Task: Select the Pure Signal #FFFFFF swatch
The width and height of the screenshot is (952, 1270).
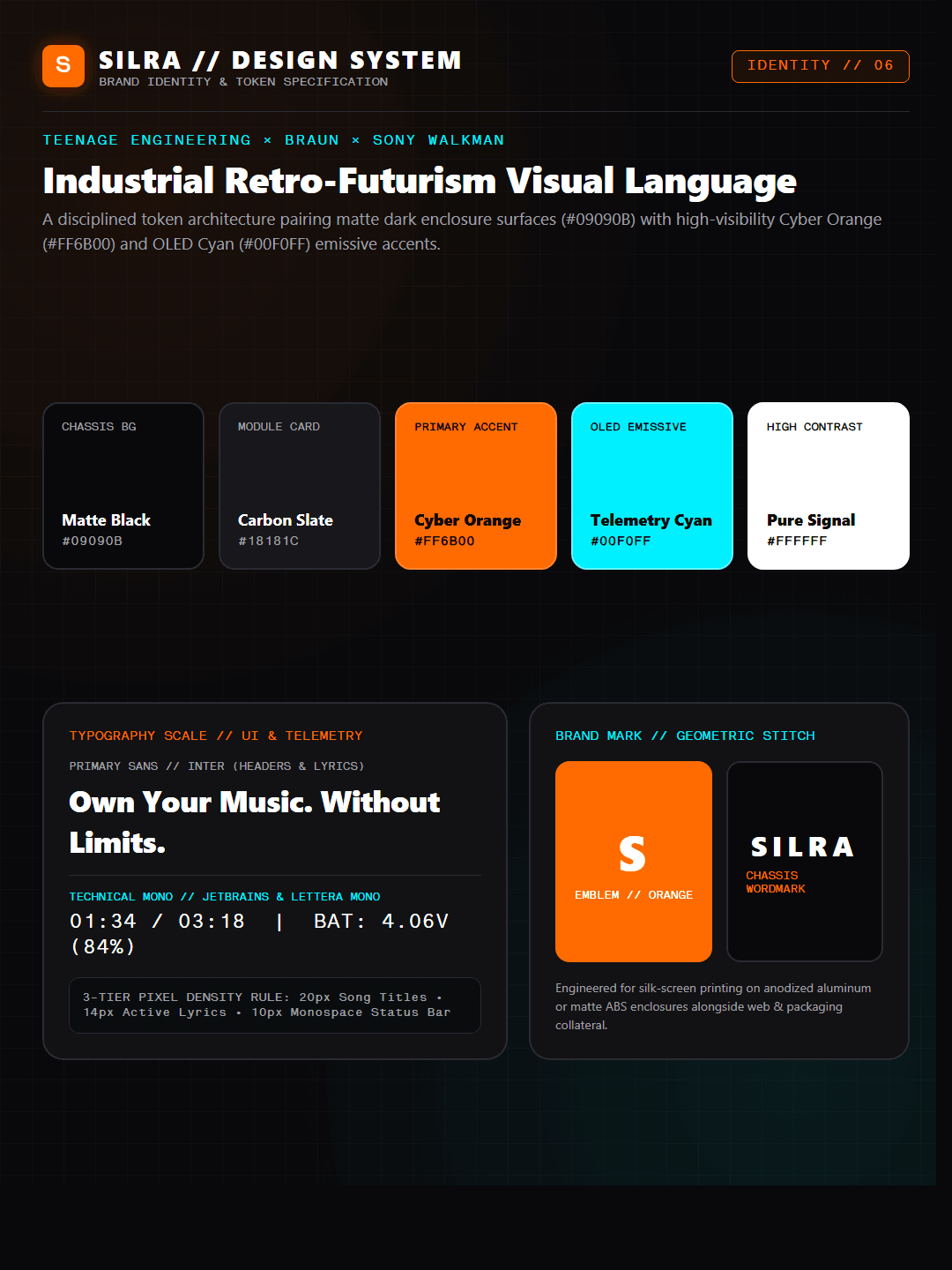Action: (829, 486)
